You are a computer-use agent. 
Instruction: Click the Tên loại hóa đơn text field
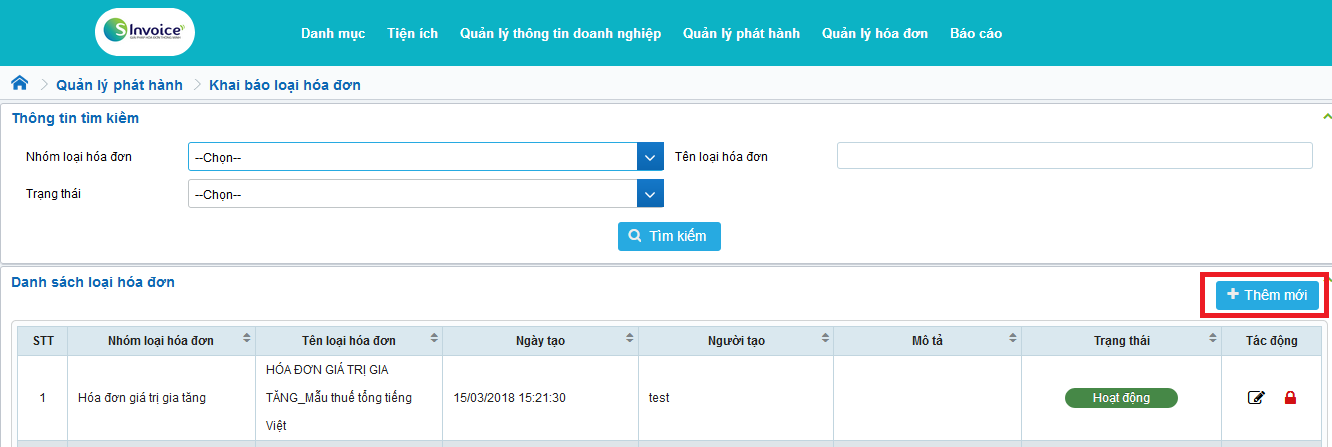coord(1074,156)
